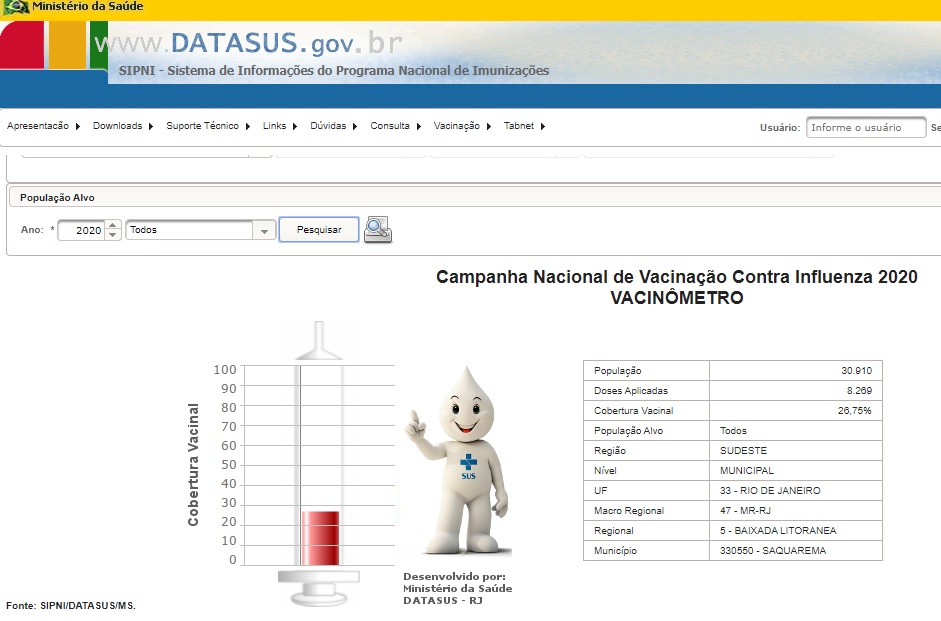Viewport: 941px width, 621px height.
Task: Click the MUNICIPAL level cell
Action: (x=795, y=470)
